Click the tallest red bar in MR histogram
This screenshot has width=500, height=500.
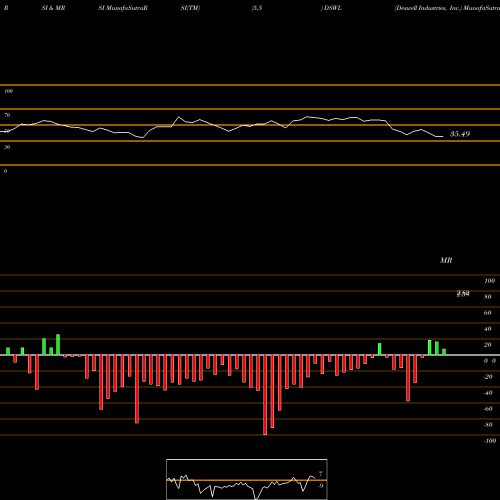[265, 395]
